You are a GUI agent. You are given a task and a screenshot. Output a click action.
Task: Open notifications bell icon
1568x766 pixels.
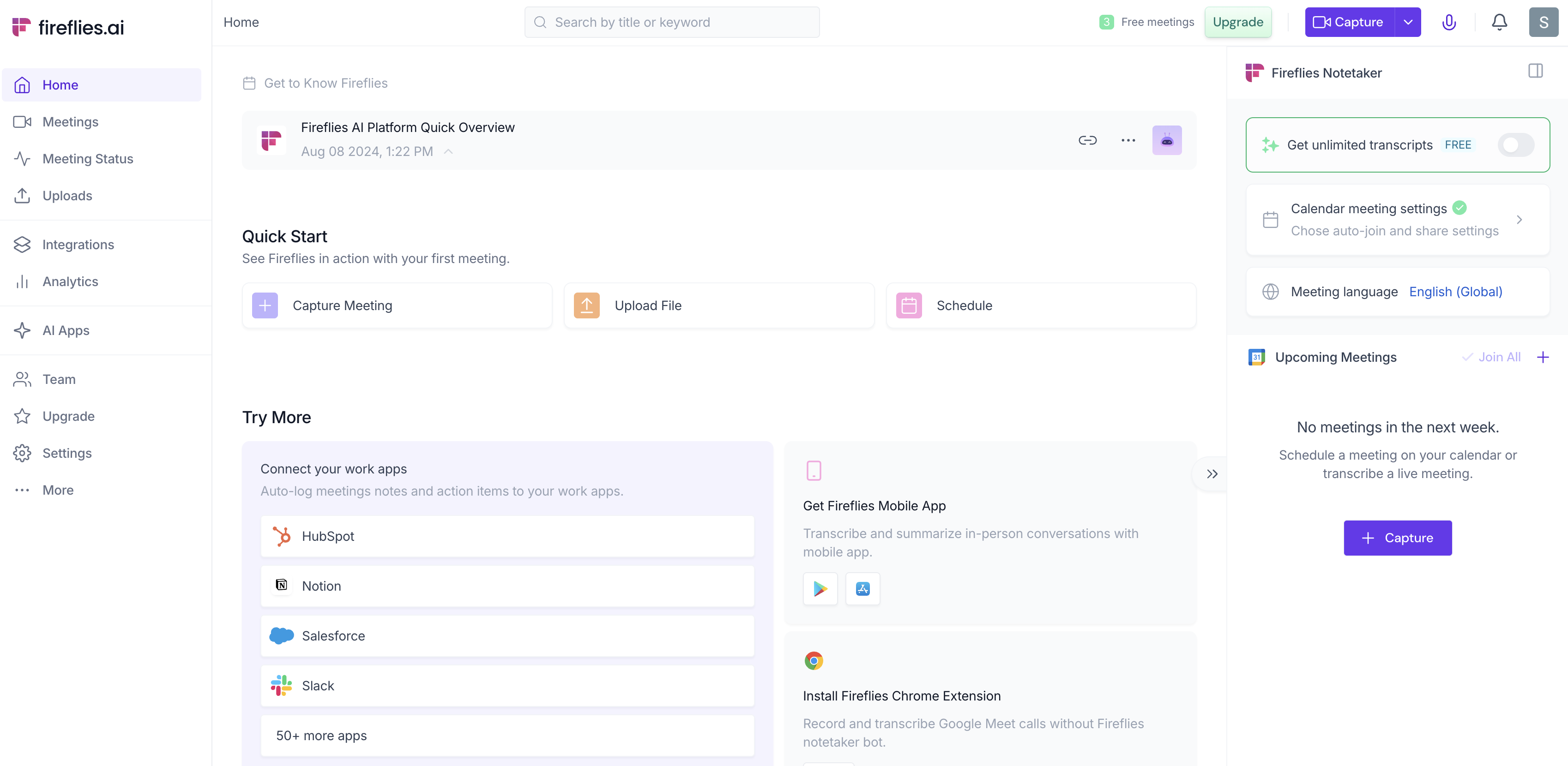[x=1499, y=23]
